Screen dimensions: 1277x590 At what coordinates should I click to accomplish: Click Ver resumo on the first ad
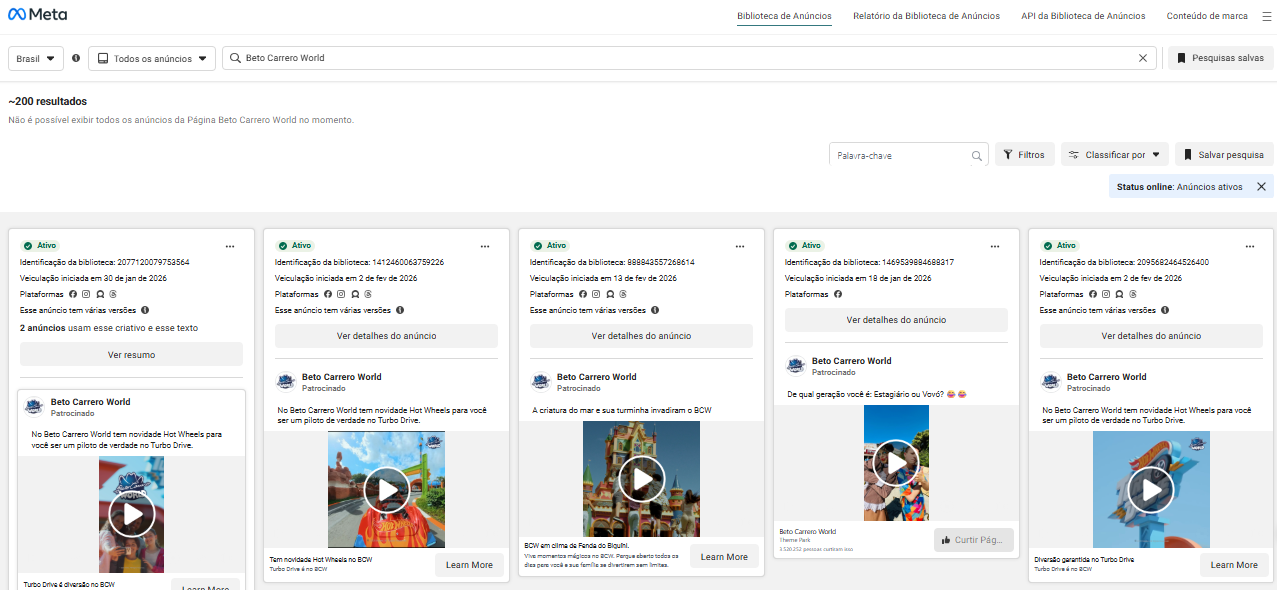click(x=131, y=355)
